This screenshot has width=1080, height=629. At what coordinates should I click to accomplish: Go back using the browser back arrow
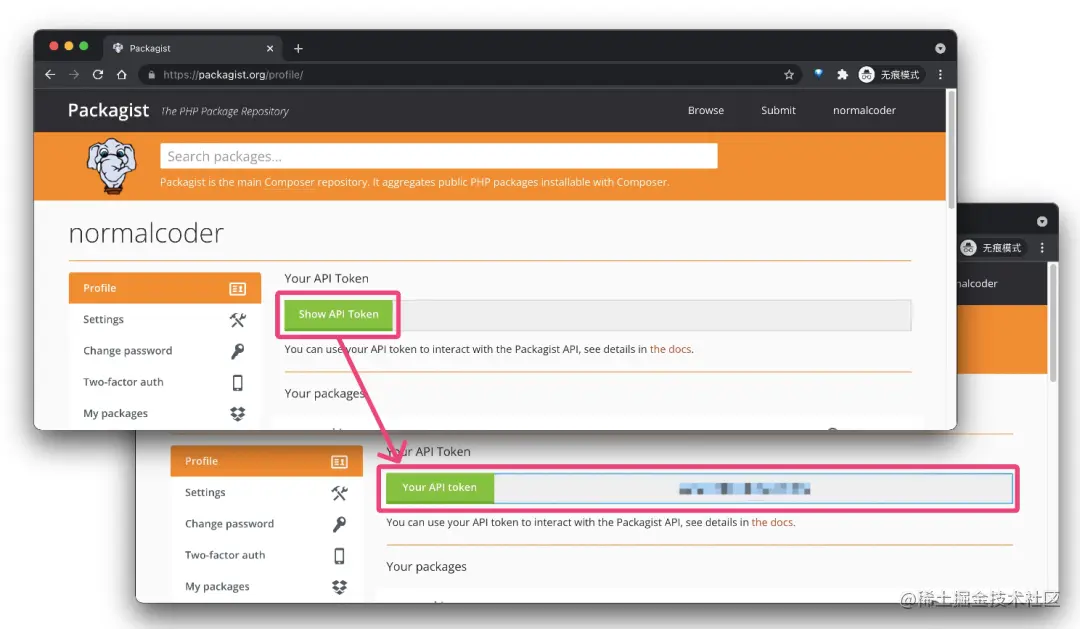pos(50,74)
